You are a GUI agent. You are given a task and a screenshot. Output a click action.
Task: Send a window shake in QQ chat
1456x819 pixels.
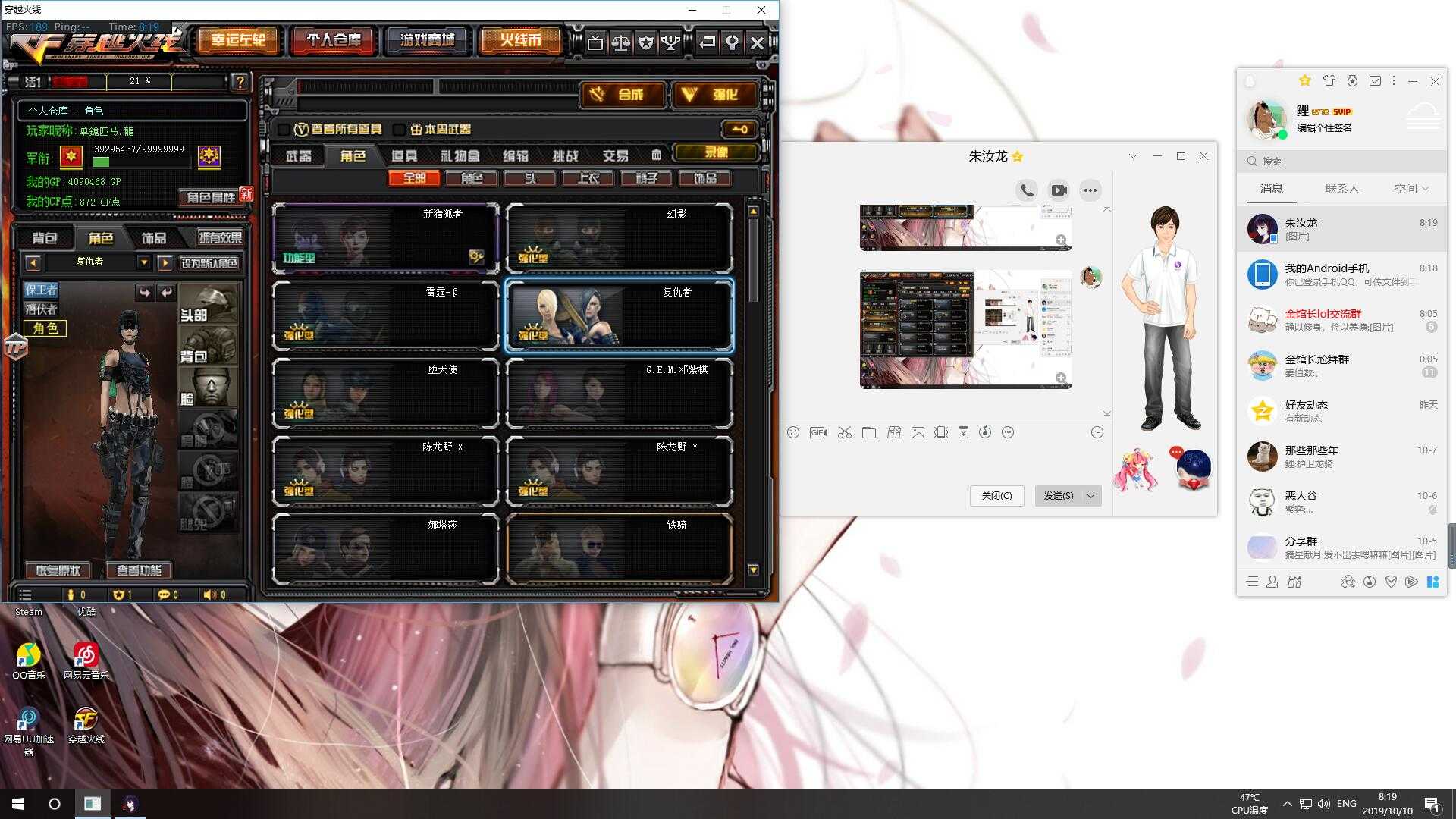pos(941,432)
